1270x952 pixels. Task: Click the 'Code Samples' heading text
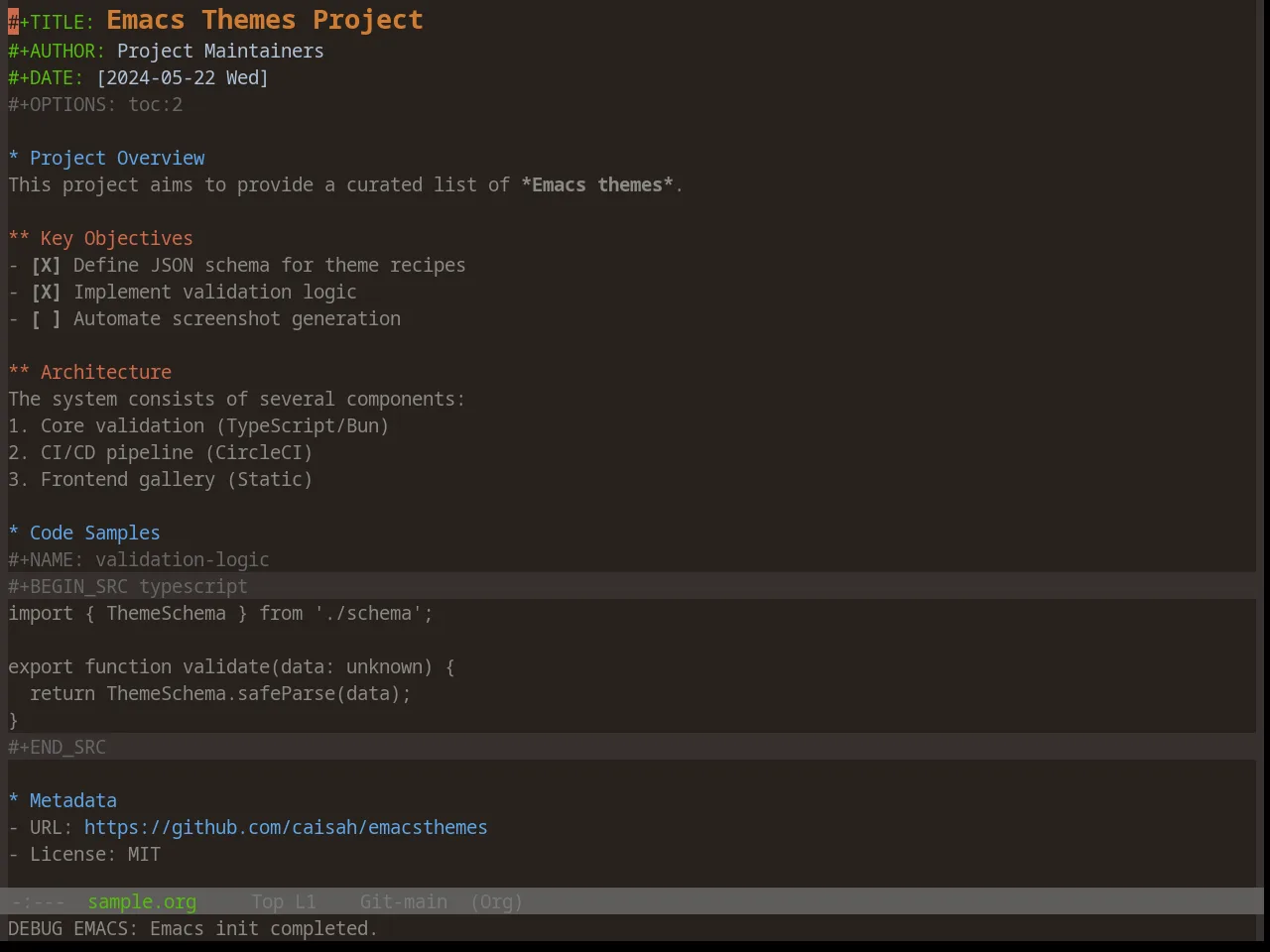(x=95, y=534)
